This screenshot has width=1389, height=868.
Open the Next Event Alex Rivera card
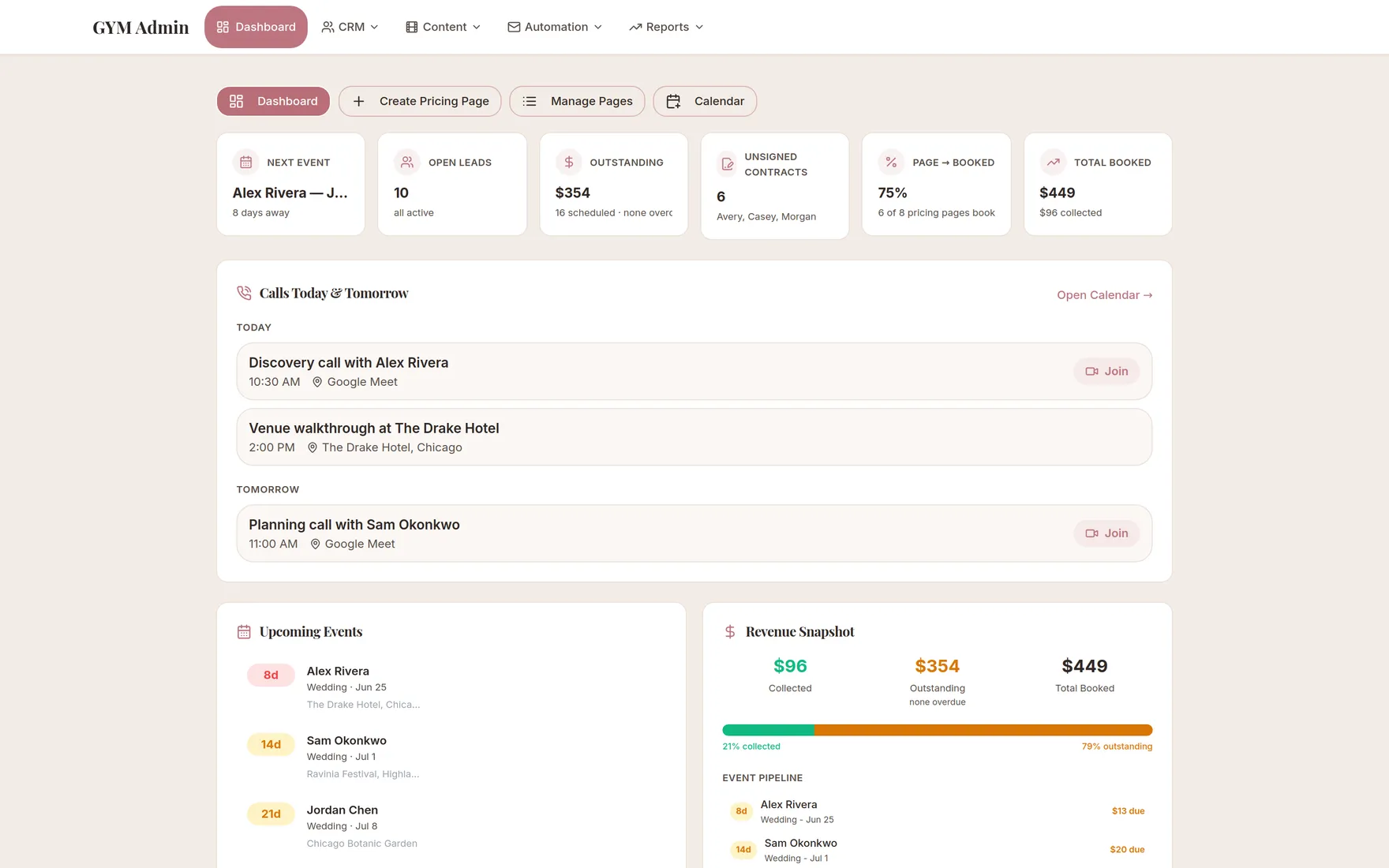point(290,184)
